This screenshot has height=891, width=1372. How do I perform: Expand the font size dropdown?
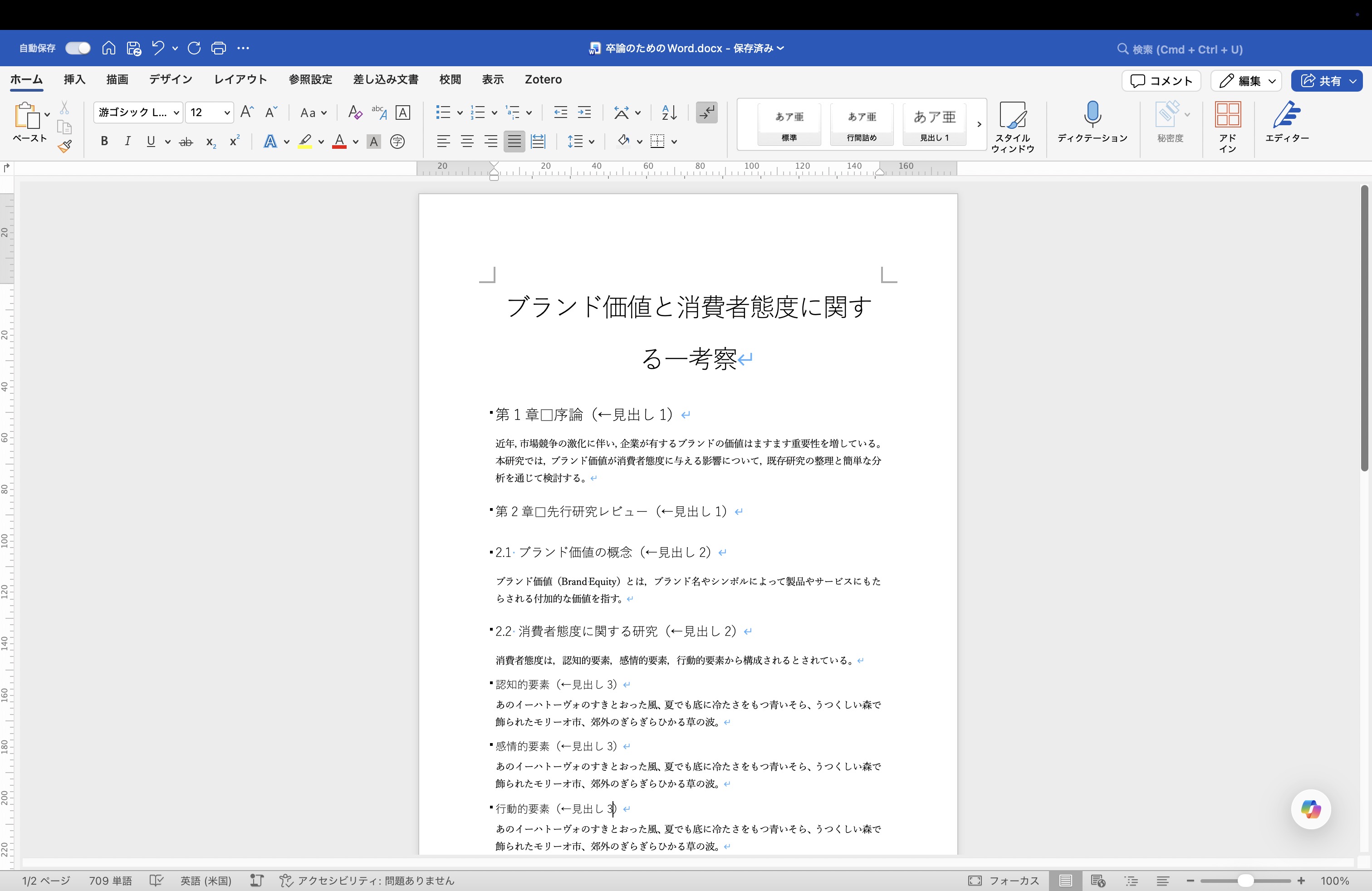point(226,113)
